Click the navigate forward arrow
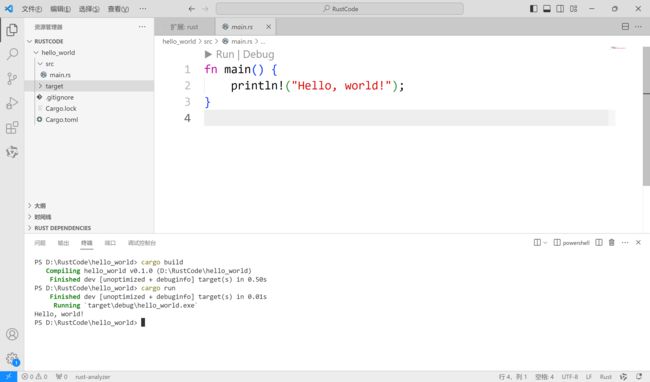 (x=205, y=9)
